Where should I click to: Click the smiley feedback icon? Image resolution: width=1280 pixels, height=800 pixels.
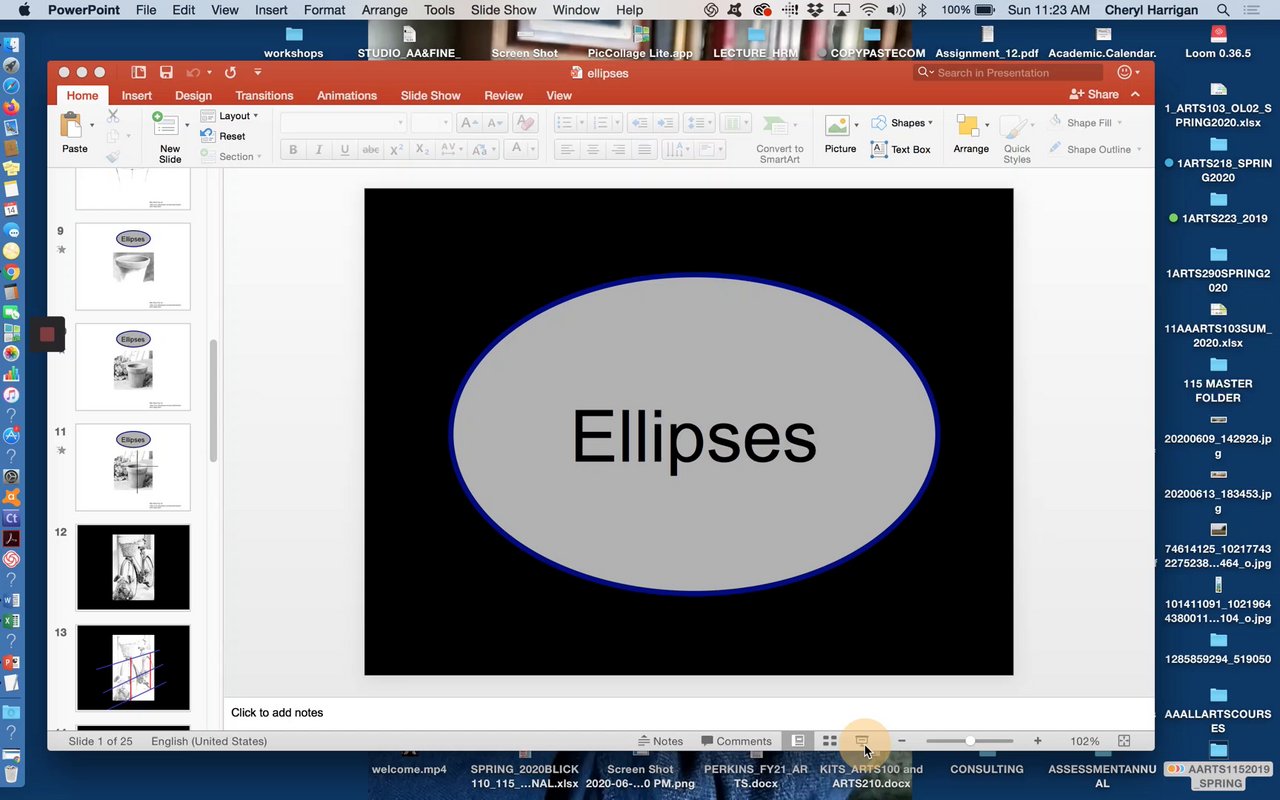pyautogui.click(x=1124, y=72)
